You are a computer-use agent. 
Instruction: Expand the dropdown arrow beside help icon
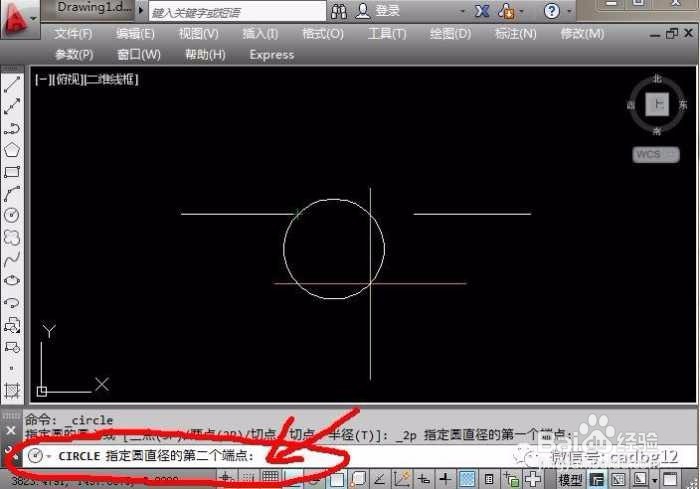569,11
